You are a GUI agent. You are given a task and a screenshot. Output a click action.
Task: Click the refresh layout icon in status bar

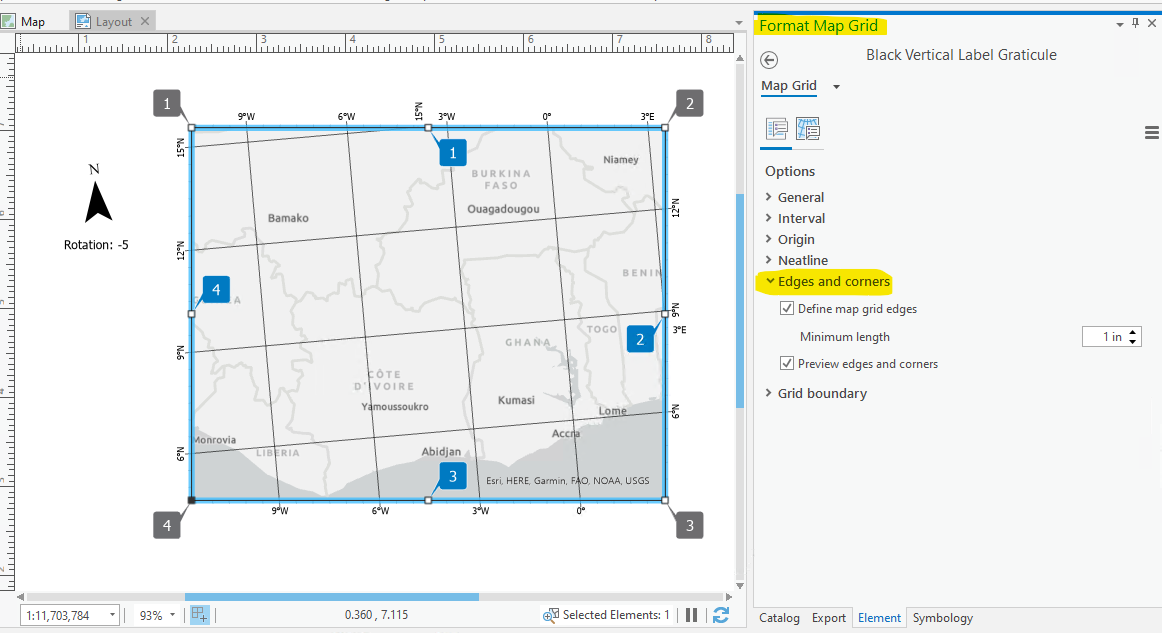pyautogui.click(x=721, y=614)
